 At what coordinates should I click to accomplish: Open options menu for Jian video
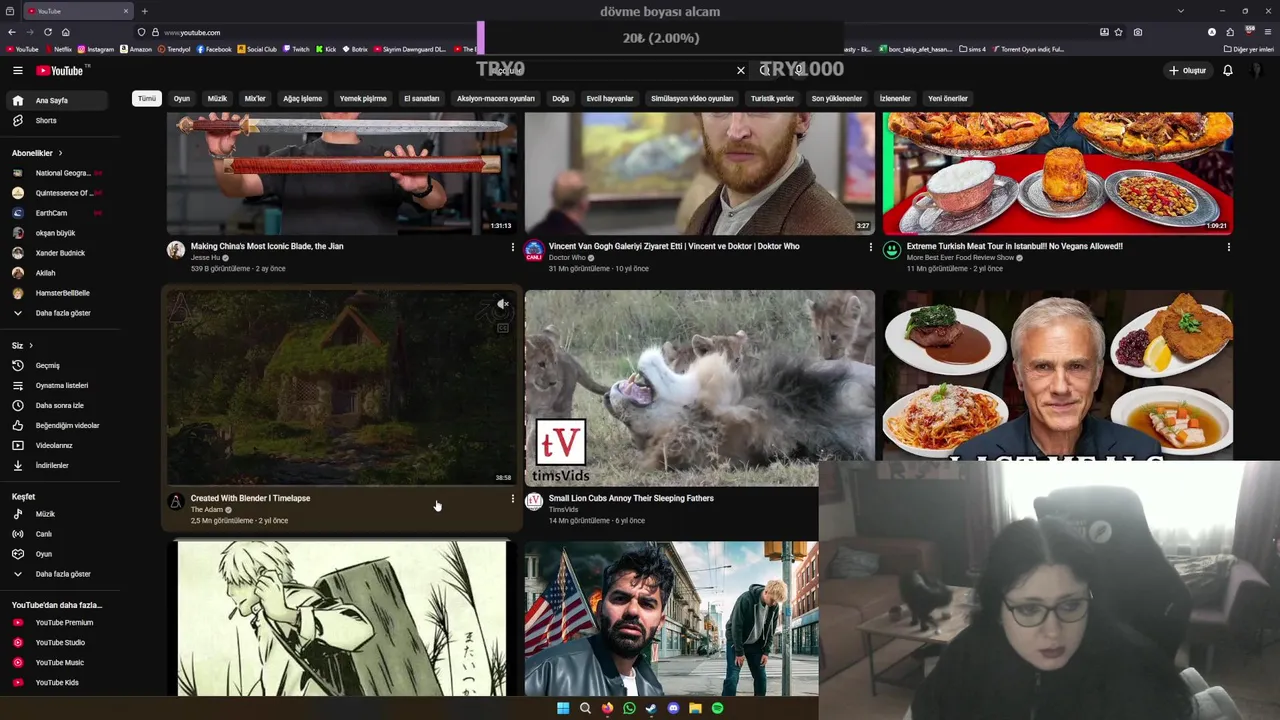coord(513,247)
